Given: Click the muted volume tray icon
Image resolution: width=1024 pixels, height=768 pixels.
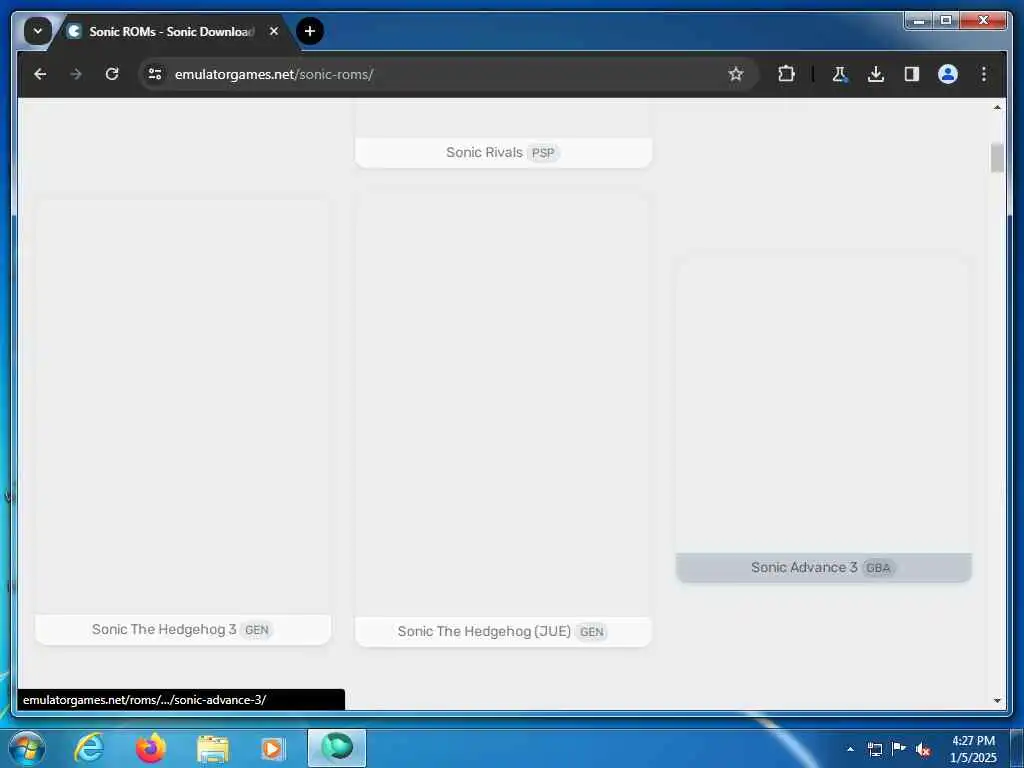Looking at the screenshot, I should pos(923,750).
